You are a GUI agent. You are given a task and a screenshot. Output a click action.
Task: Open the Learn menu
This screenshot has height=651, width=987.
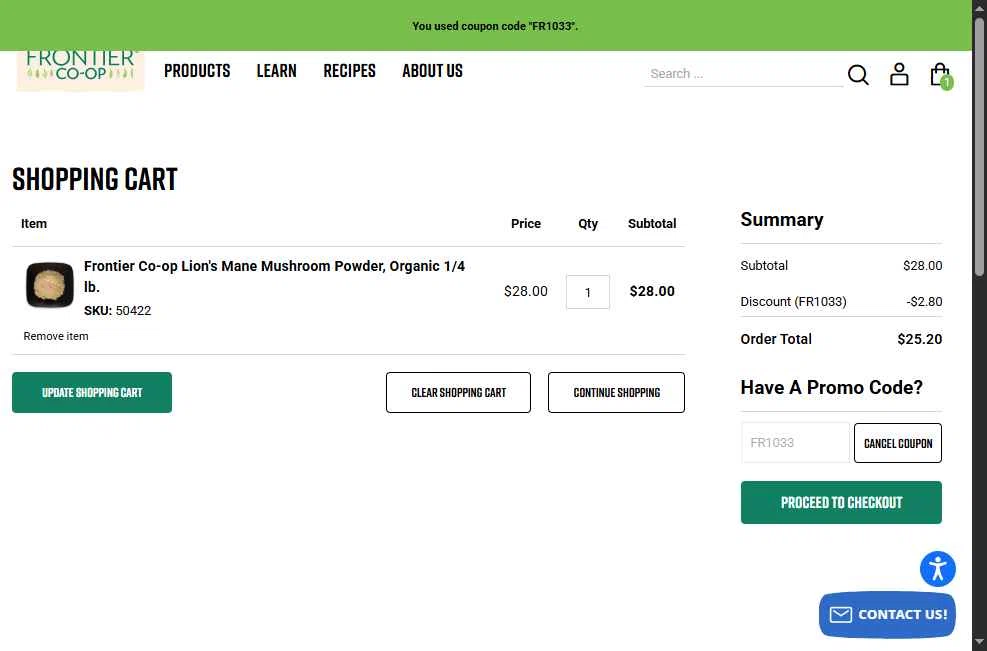click(276, 71)
